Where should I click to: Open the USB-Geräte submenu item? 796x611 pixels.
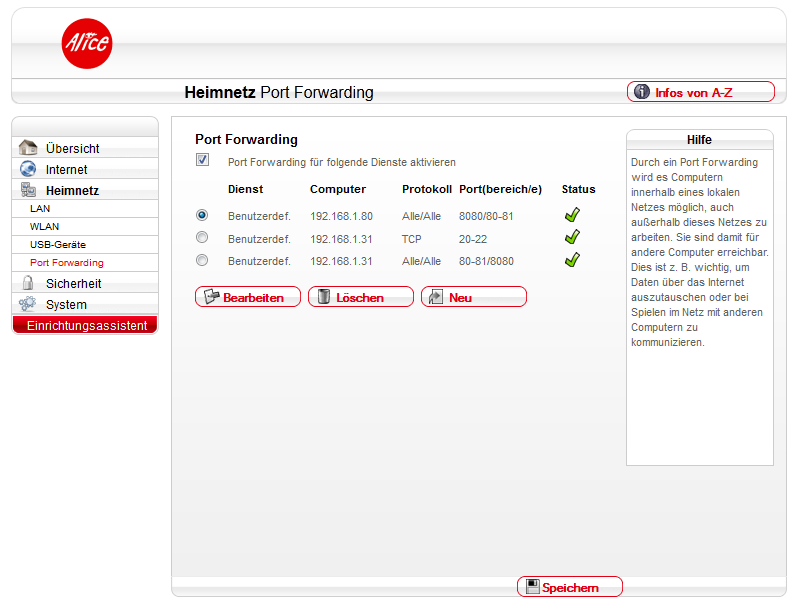57,245
